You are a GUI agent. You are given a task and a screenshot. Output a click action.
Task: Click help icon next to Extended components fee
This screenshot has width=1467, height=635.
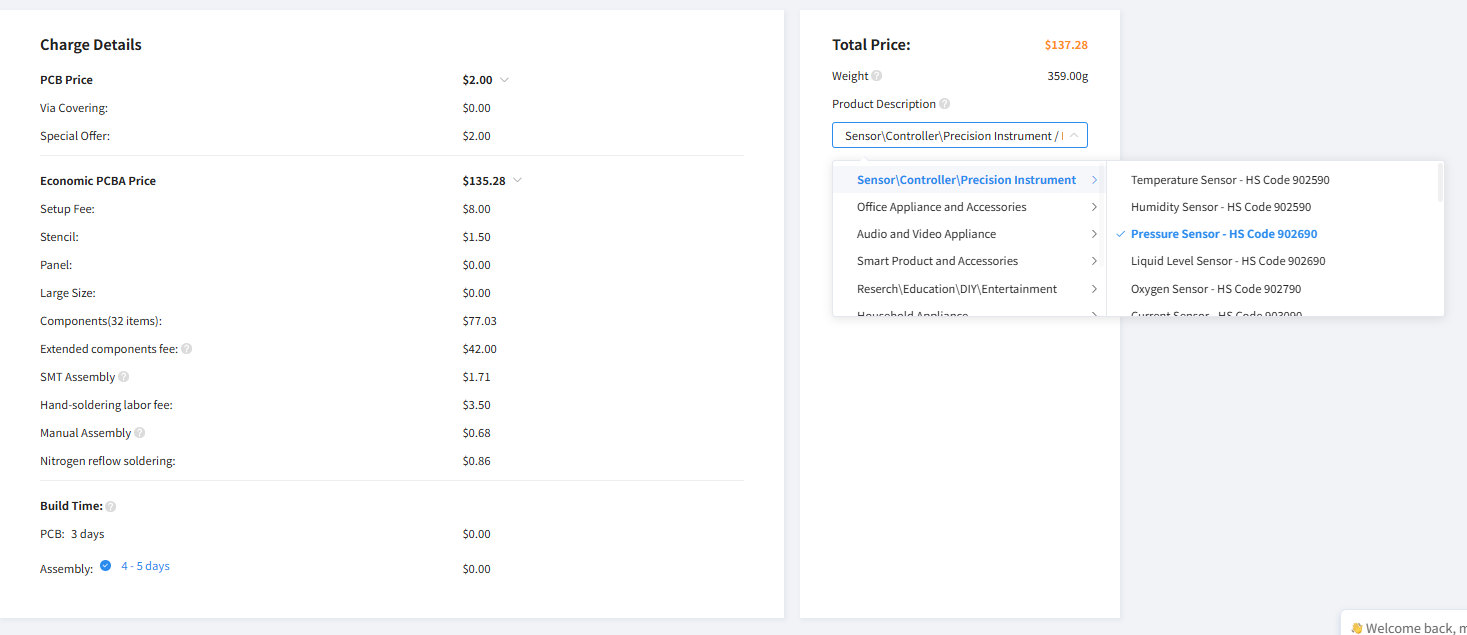(x=187, y=349)
